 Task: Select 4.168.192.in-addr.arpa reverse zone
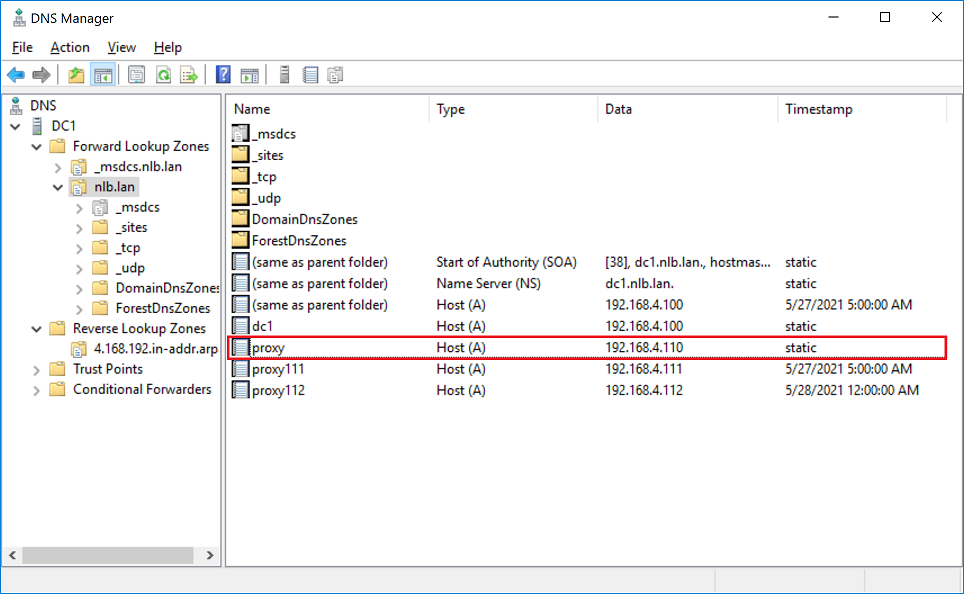click(156, 349)
